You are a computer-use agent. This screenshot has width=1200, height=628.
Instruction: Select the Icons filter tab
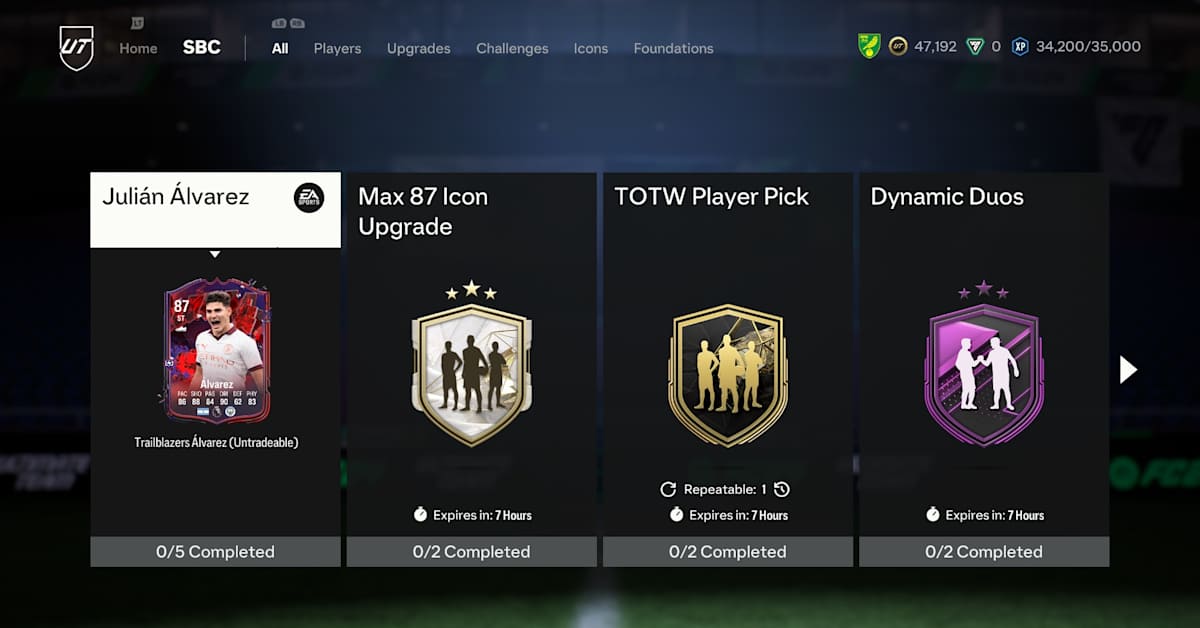coord(590,48)
